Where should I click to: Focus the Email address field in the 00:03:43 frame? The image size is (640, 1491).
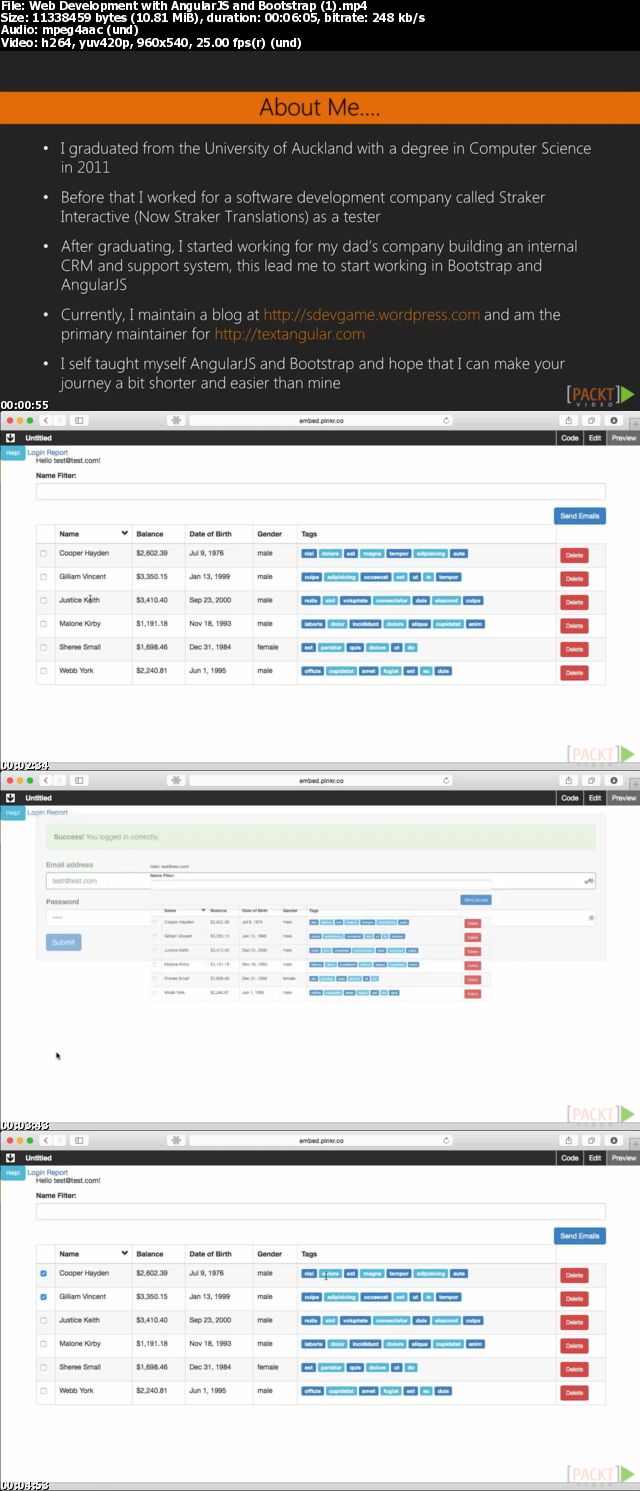point(321,881)
